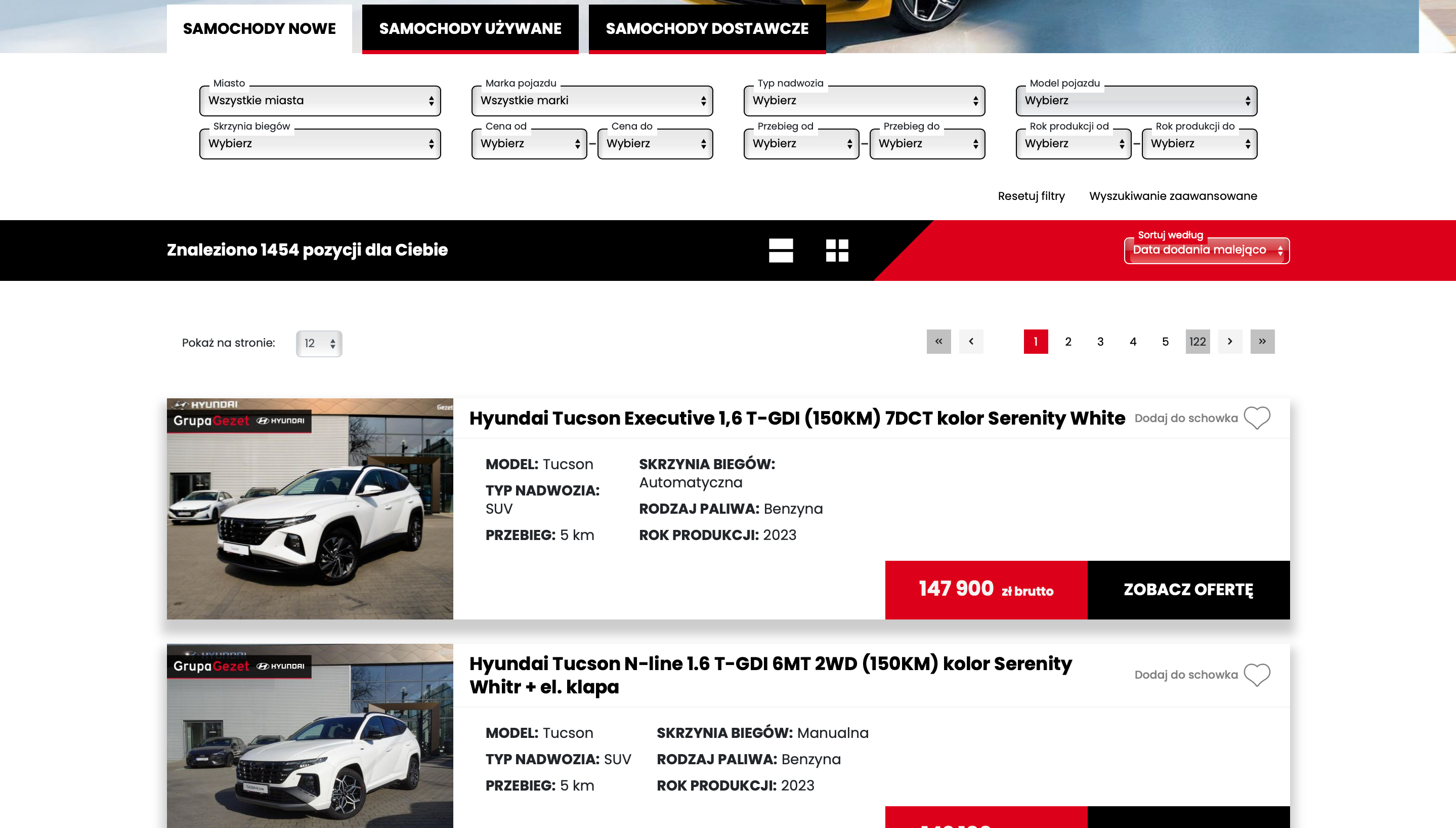Click Resetuj filtry link
This screenshot has width=1456, height=828.
[1031, 196]
